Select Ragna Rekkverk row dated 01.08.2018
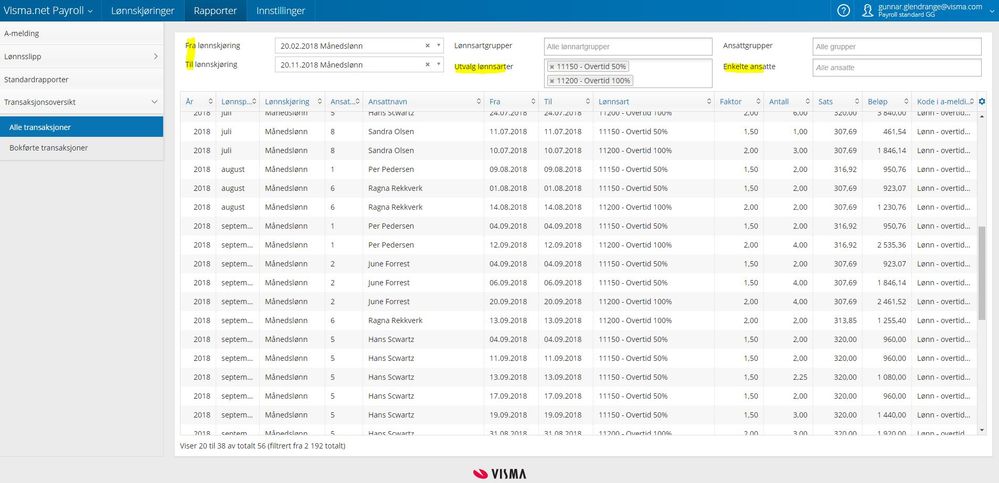The height and width of the screenshot is (483, 999). [x=578, y=188]
